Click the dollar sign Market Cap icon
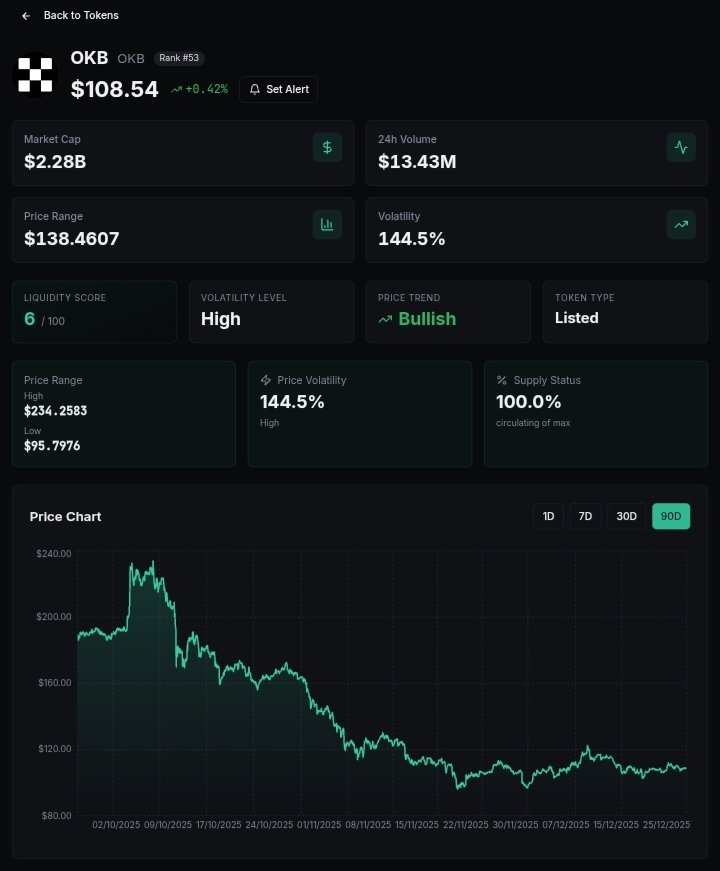The width and height of the screenshot is (720, 871). pyautogui.click(x=327, y=147)
